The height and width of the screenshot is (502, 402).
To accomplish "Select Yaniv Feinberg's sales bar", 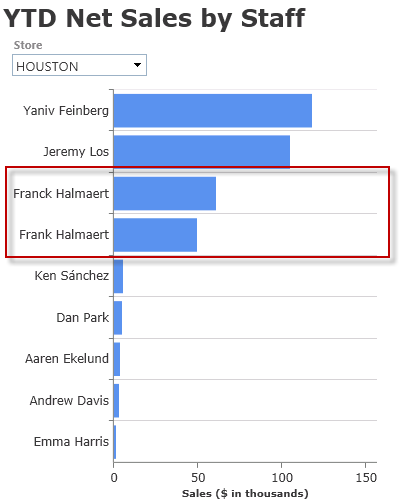I will pyautogui.click(x=213, y=111).
